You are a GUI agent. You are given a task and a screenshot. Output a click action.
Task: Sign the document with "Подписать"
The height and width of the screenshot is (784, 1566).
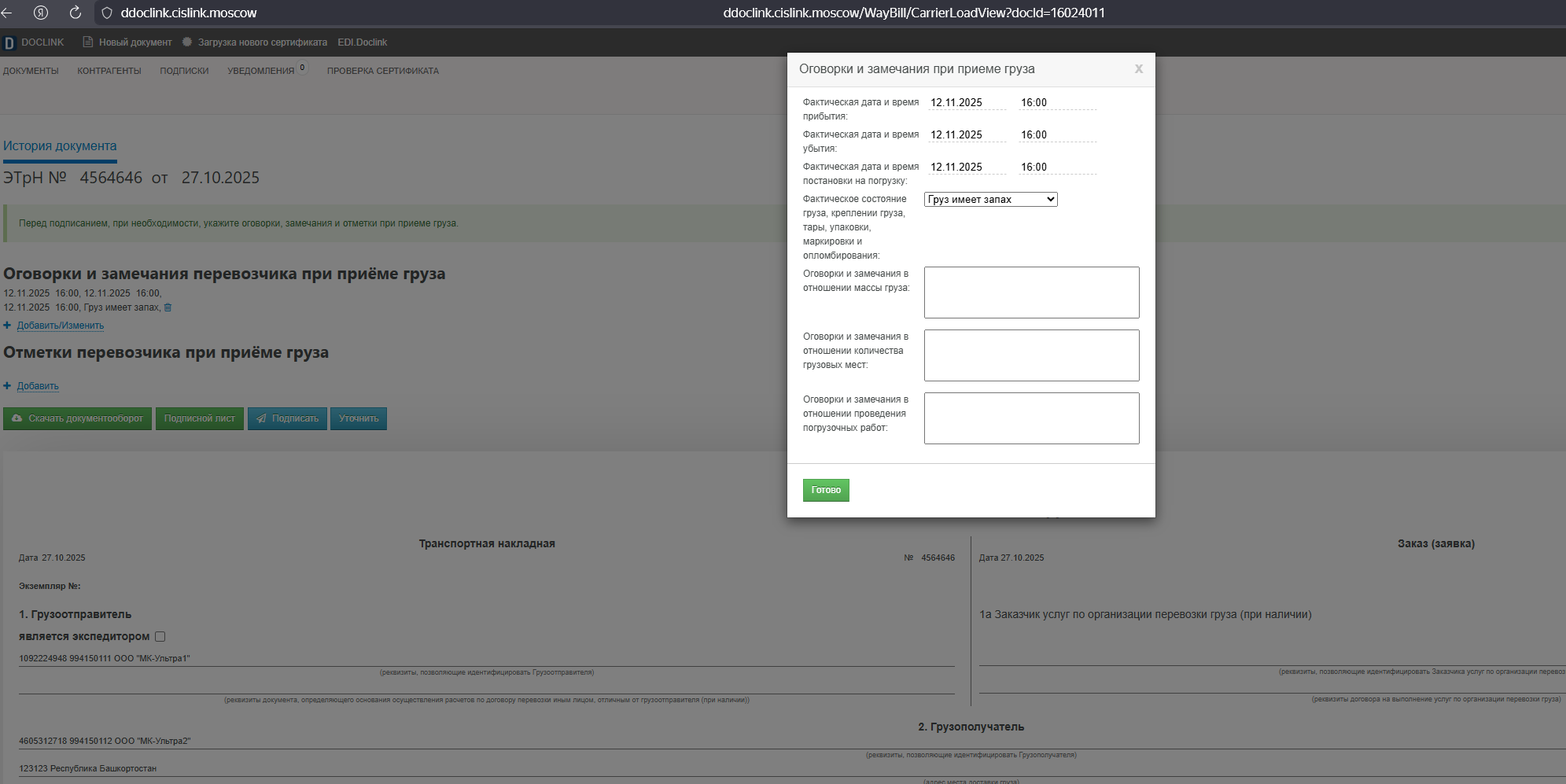click(287, 418)
